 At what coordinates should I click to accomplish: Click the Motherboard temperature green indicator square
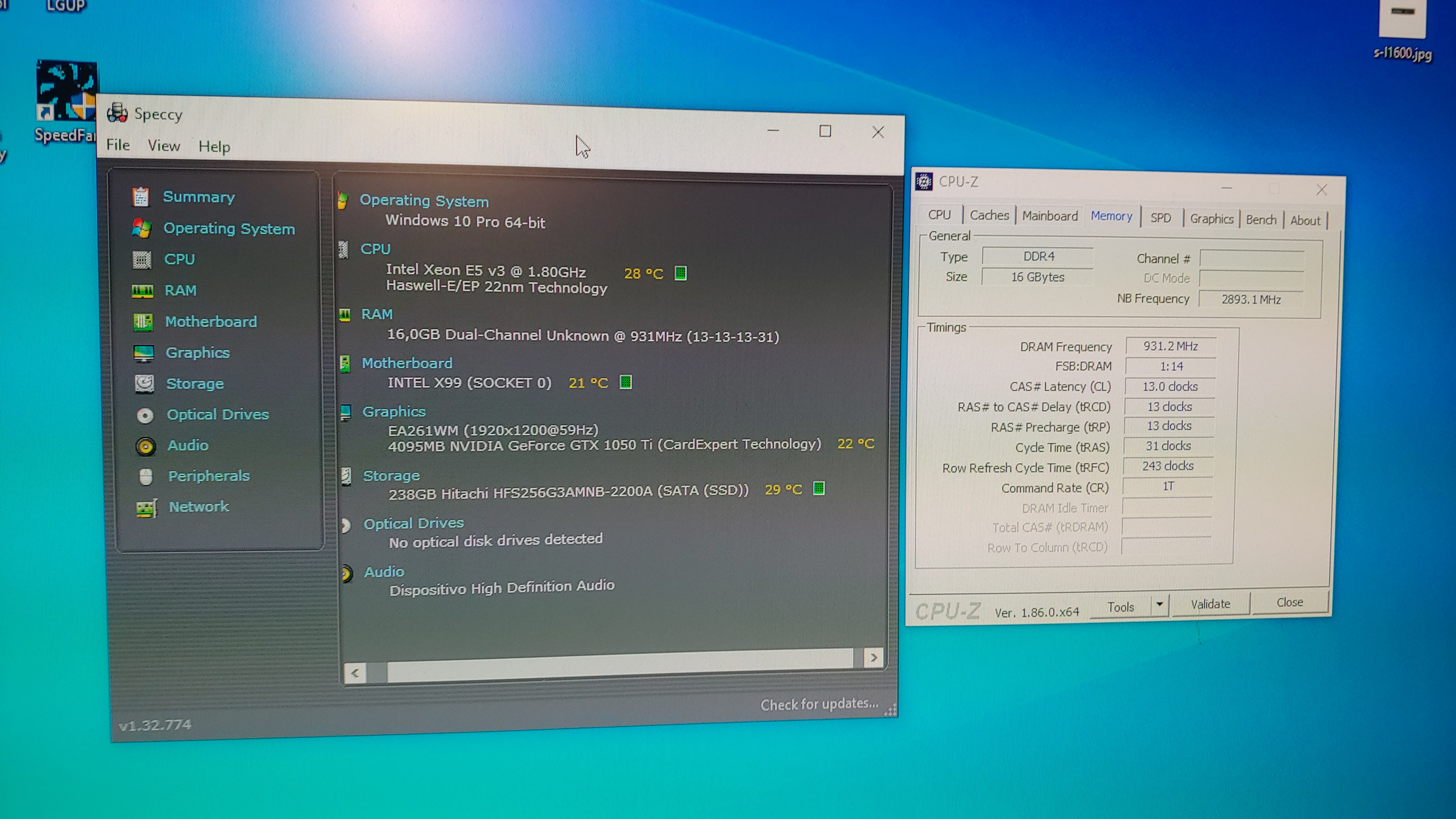[x=626, y=383]
